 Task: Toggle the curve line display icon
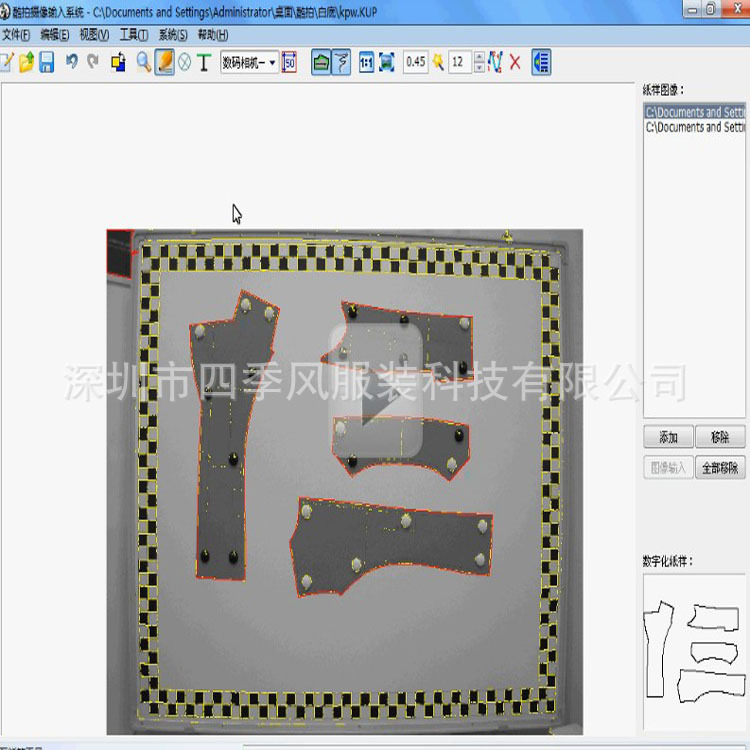click(342, 63)
